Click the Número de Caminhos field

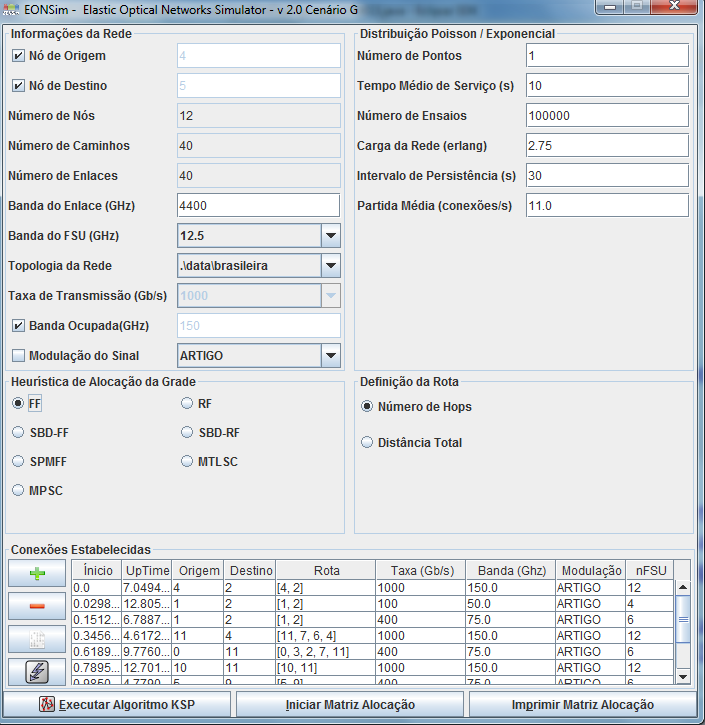click(x=258, y=146)
